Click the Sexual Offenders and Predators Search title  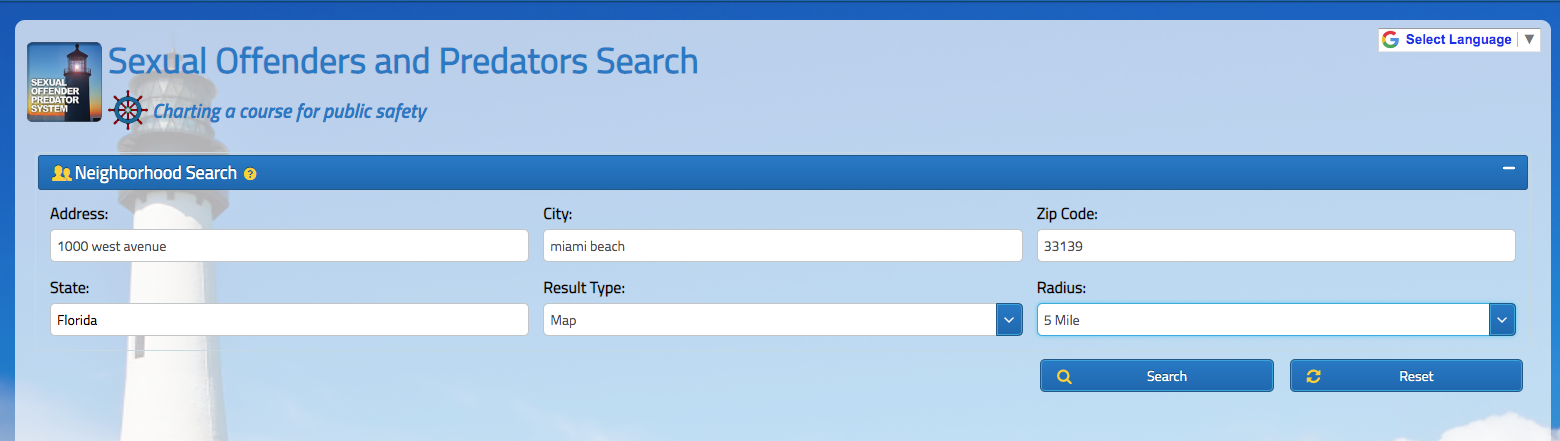click(x=403, y=62)
